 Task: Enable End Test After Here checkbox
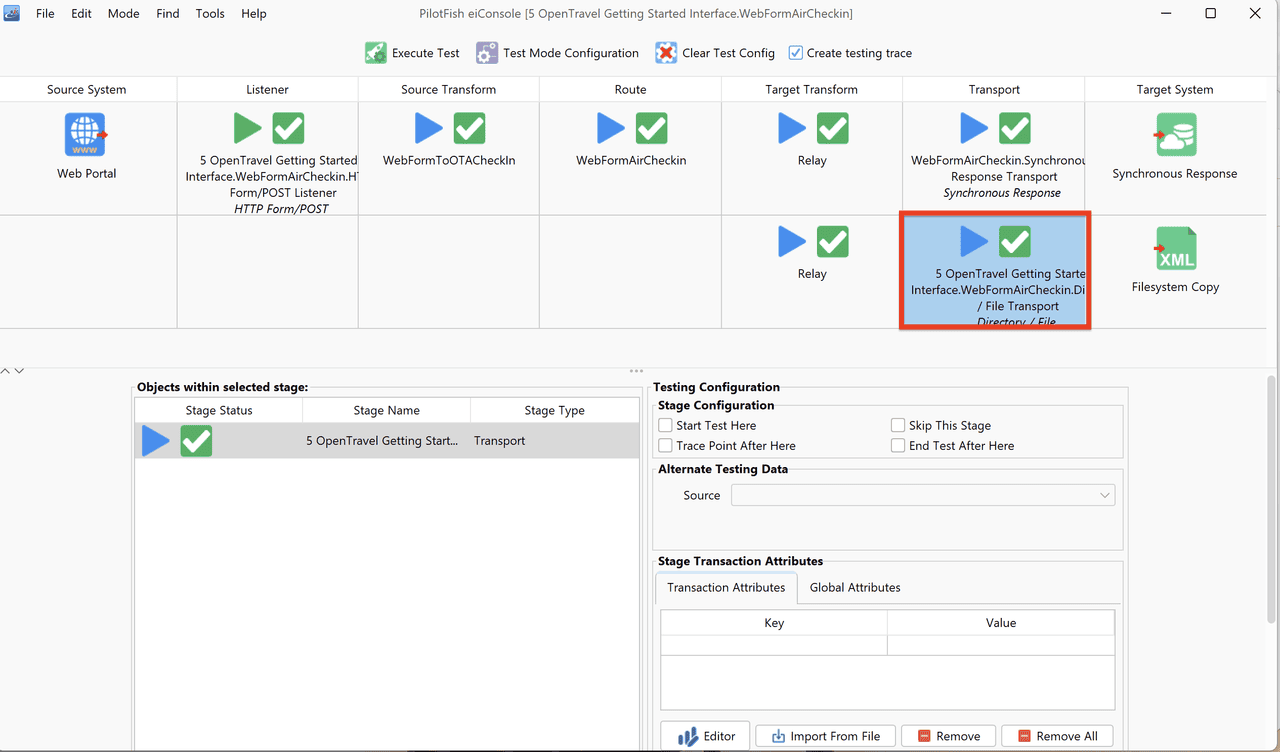(898, 446)
